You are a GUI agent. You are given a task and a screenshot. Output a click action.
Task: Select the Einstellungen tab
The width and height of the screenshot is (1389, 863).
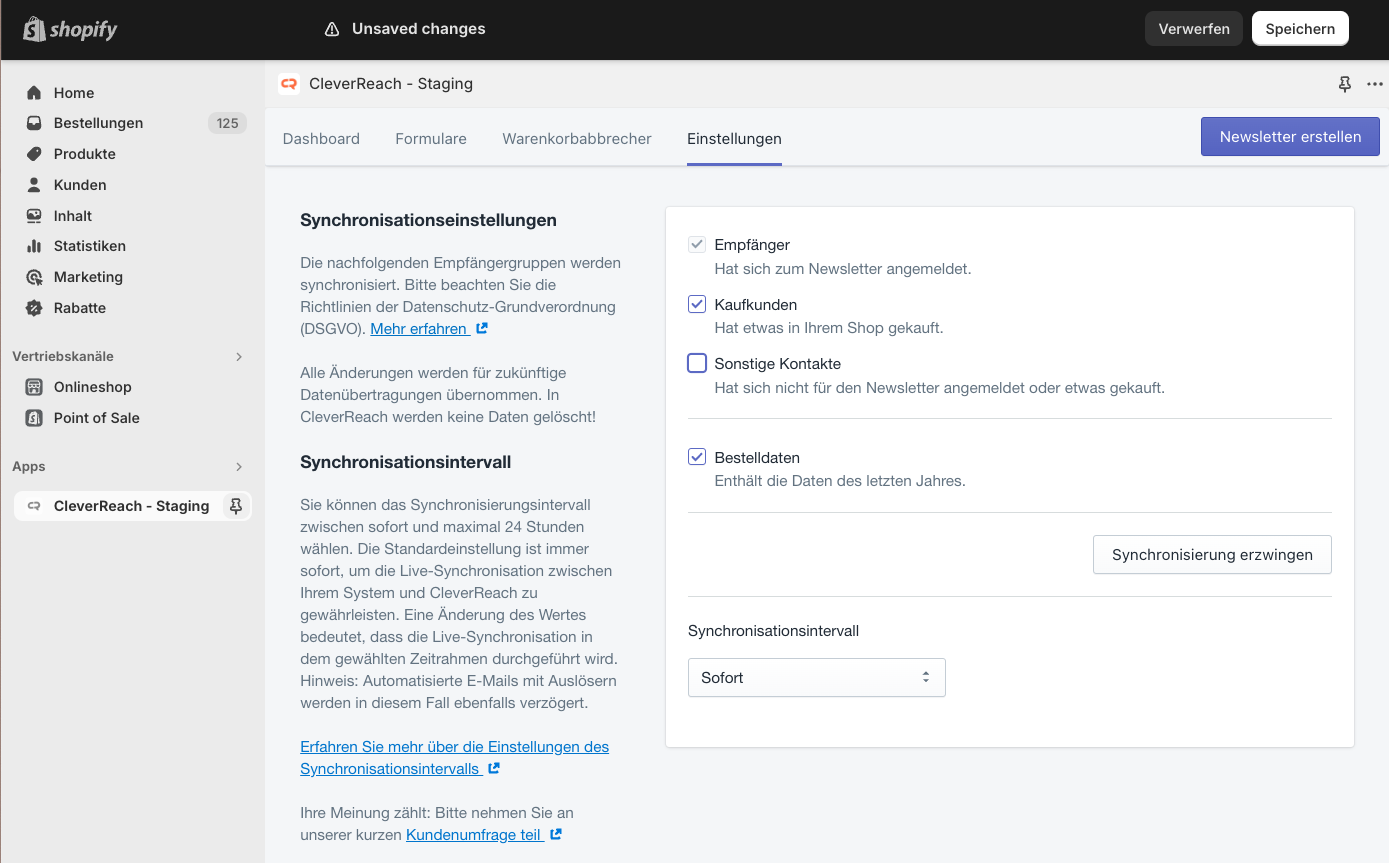pyautogui.click(x=734, y=139)
